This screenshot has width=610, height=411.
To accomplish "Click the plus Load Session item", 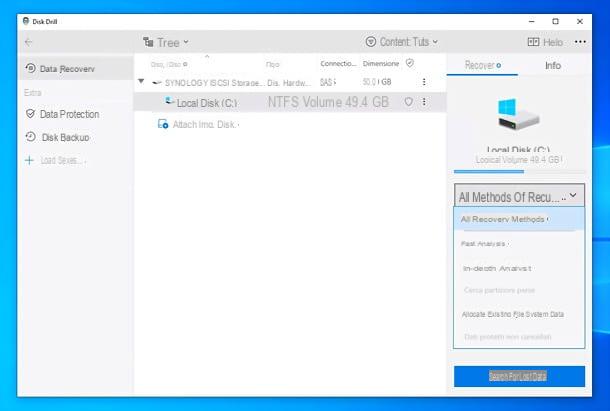I will pos(54,160).
